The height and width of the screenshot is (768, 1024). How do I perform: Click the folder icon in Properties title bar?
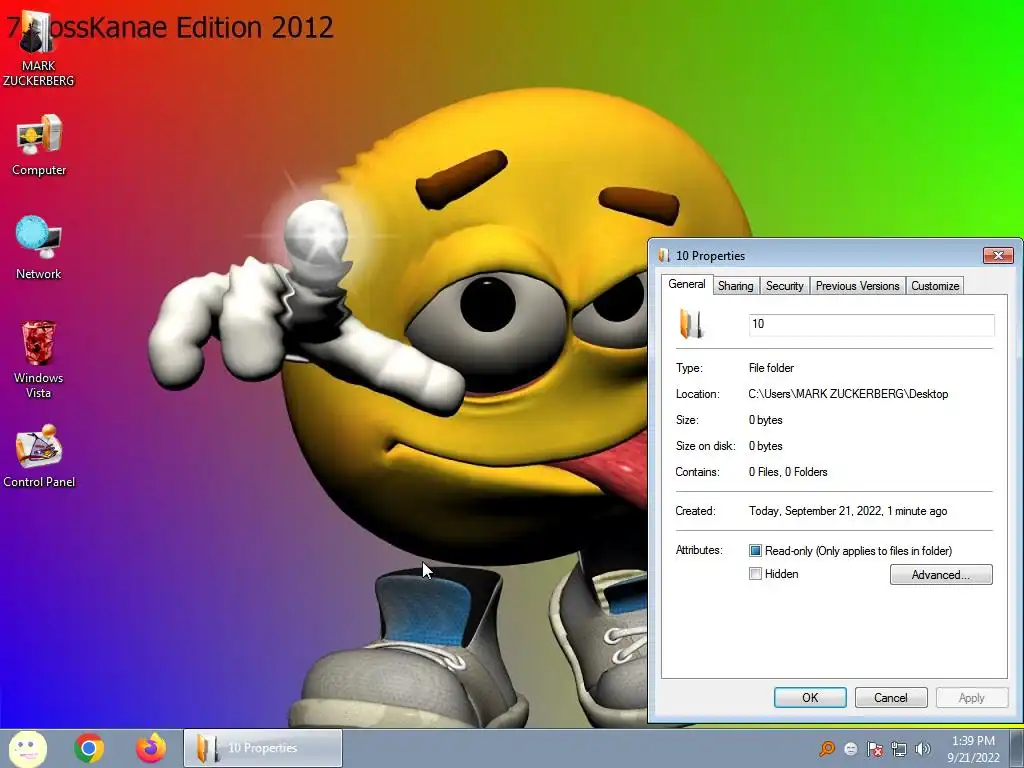click(x=664, y=255)
